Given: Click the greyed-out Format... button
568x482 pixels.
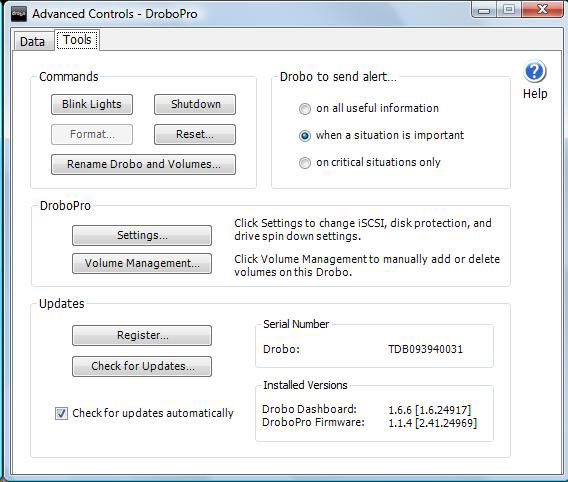Looking at the screenshot, I should tap(92, 134).
